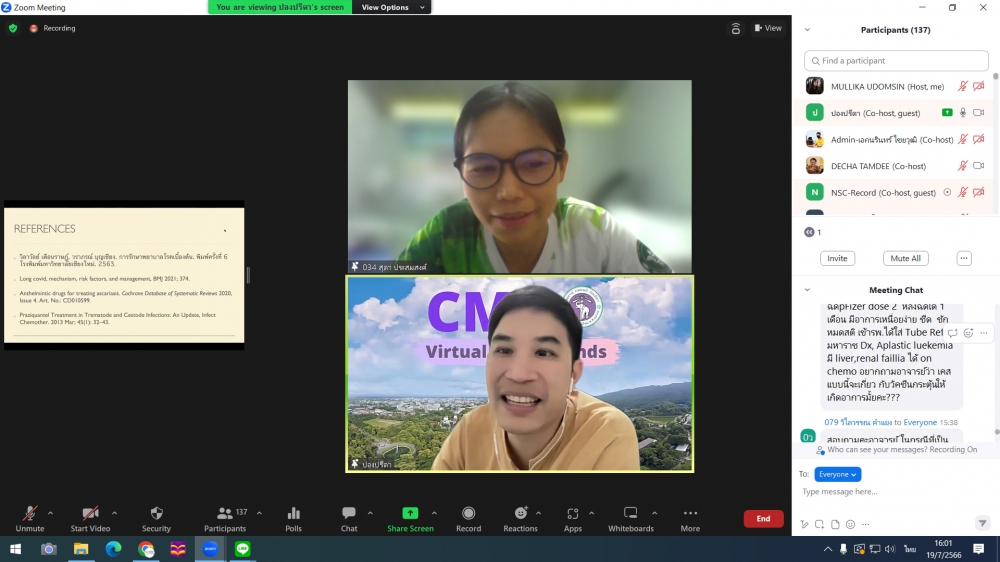Open Reactions emoji picker

coord(520,518)
